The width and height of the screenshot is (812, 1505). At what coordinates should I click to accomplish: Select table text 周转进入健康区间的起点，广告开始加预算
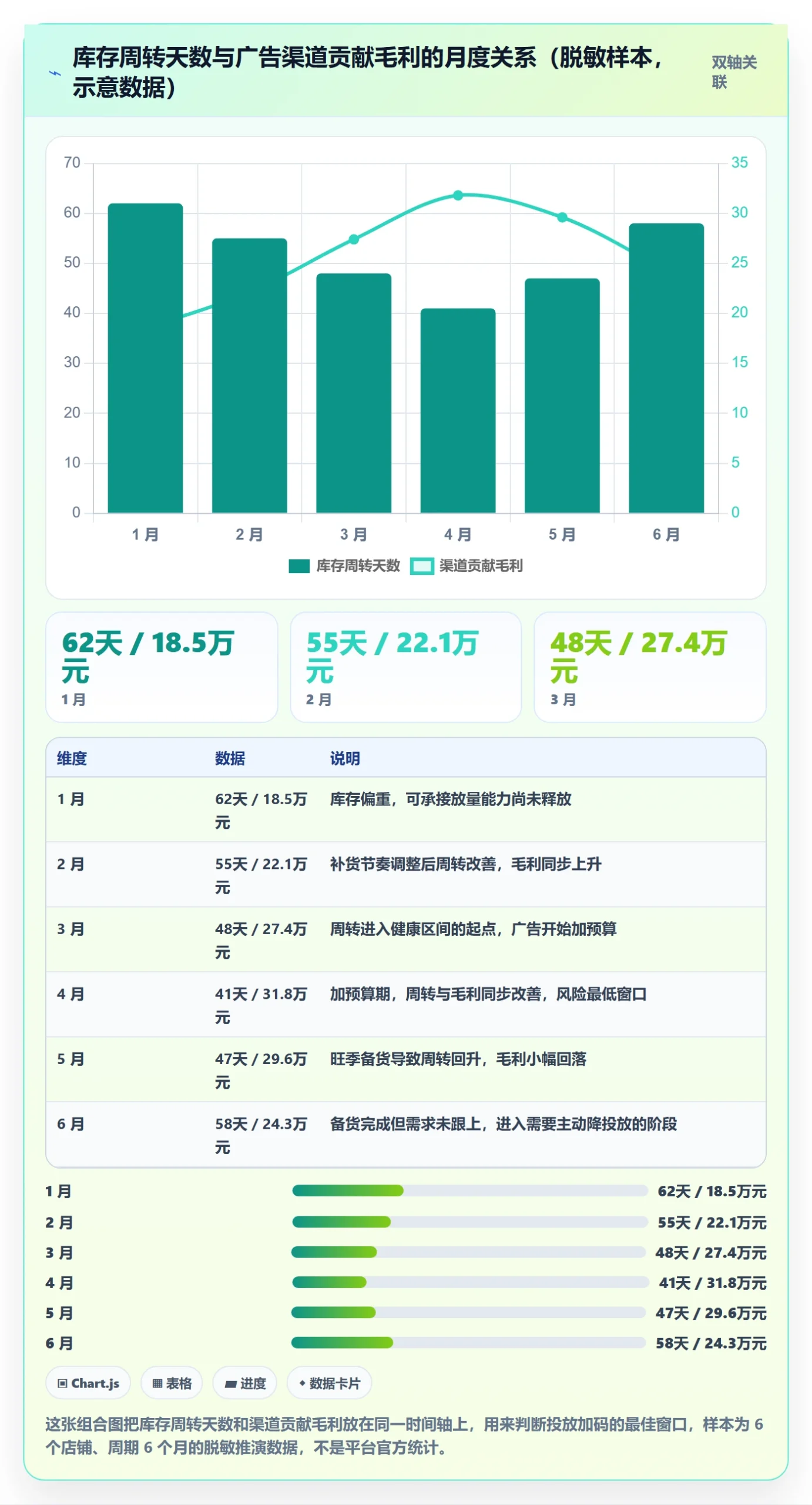tap(474, 929)
